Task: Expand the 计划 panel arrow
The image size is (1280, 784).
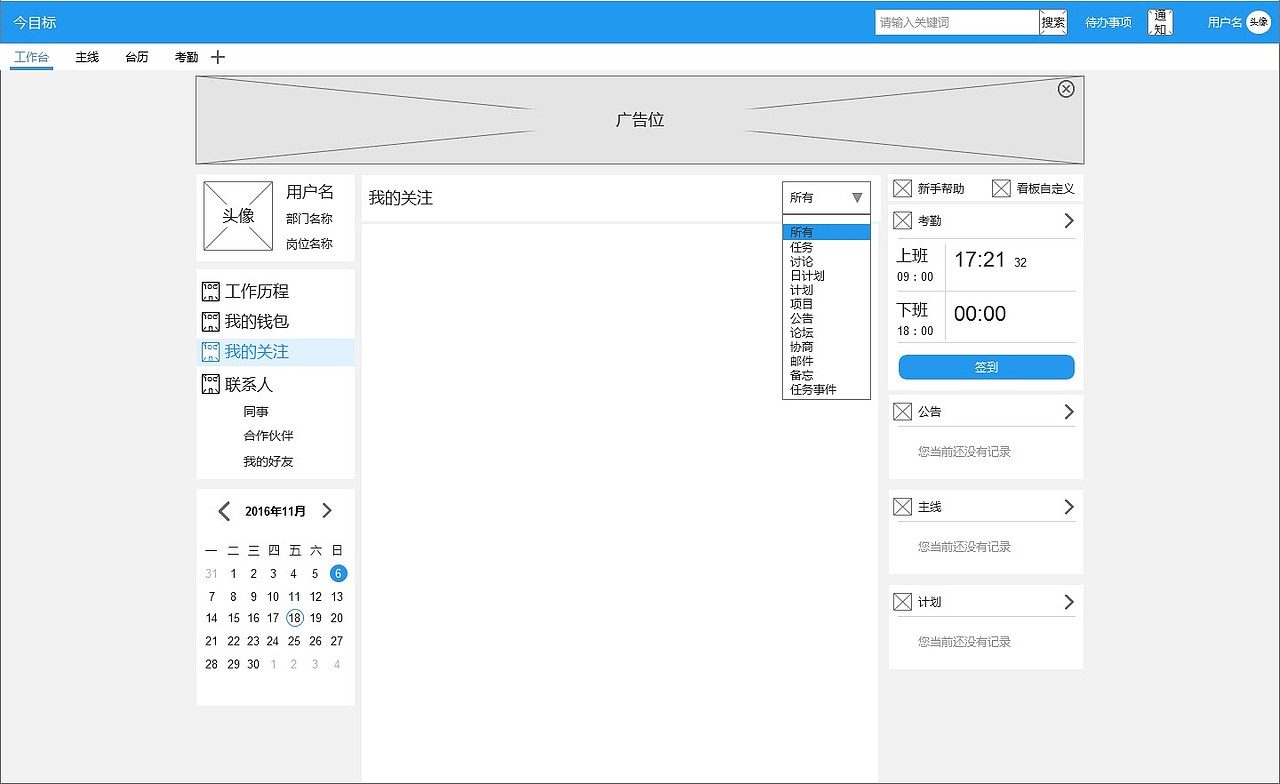Action: coord(1069,602)
